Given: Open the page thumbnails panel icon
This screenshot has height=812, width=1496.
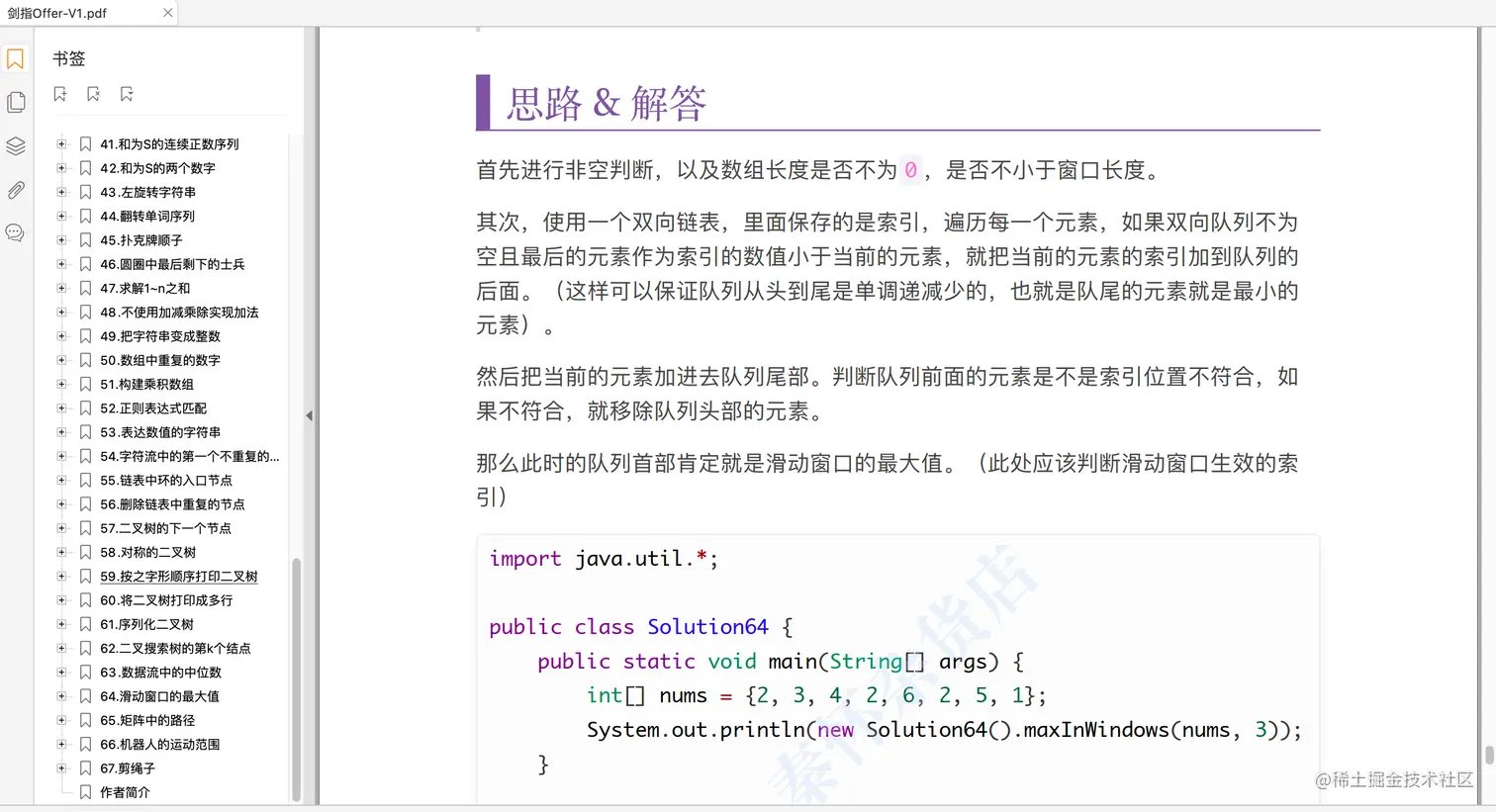Looking at the screenshot, I should click(16, 102).
